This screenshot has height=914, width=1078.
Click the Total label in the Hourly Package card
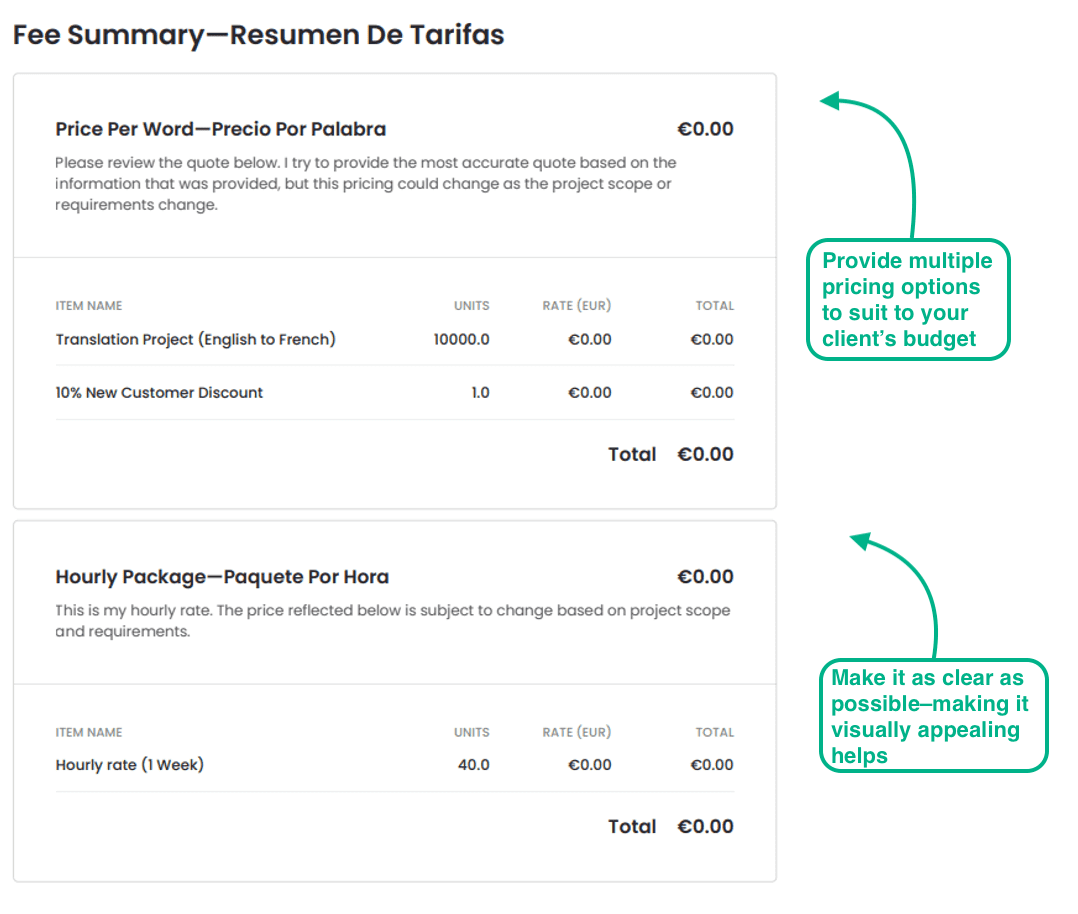(x=632, y=826)
